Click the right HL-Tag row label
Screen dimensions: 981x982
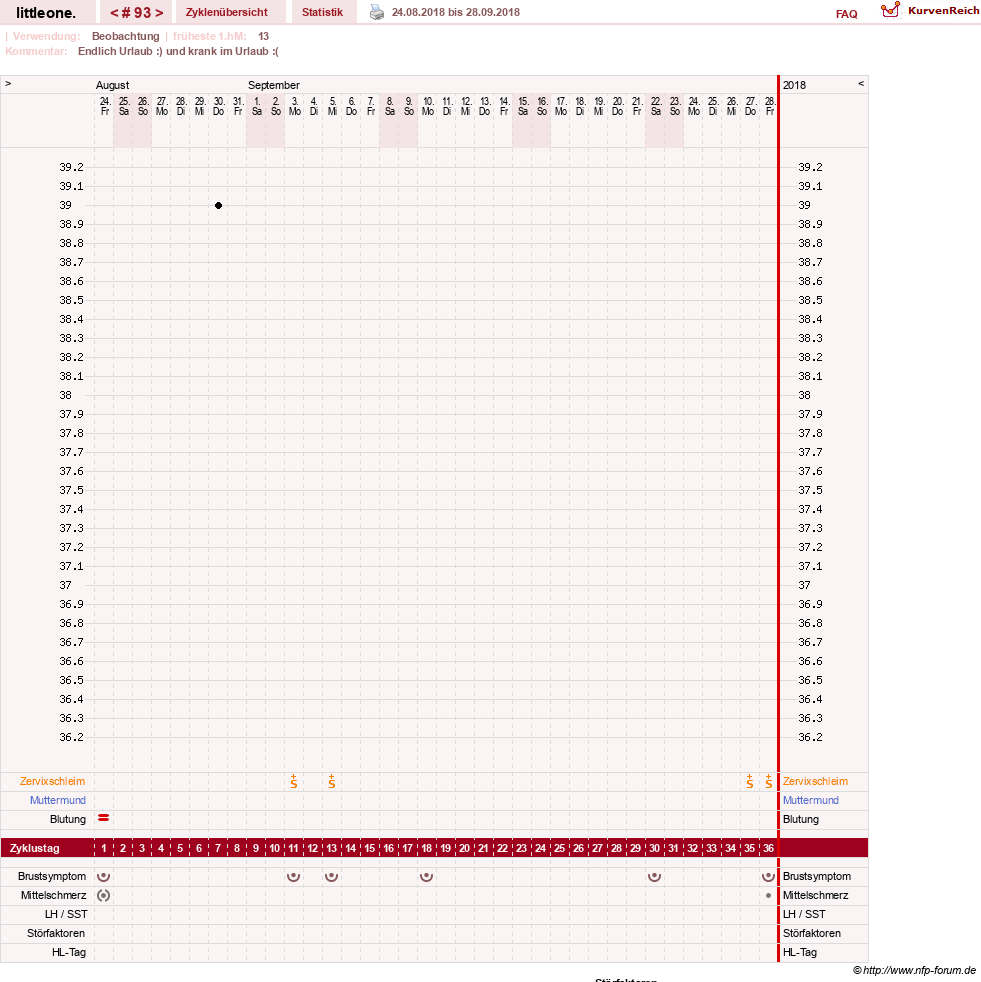[800, 952]
